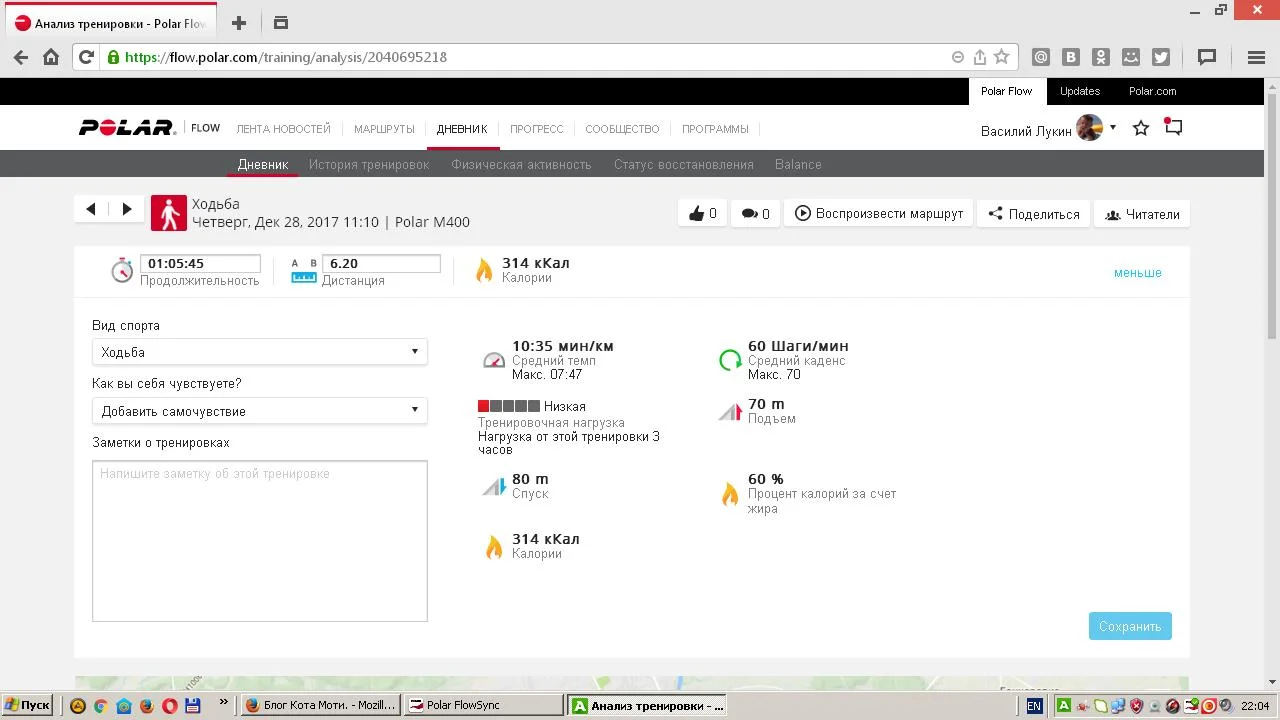
Task: Show the tab list icon beside new tab
Action: coord(280,23)
